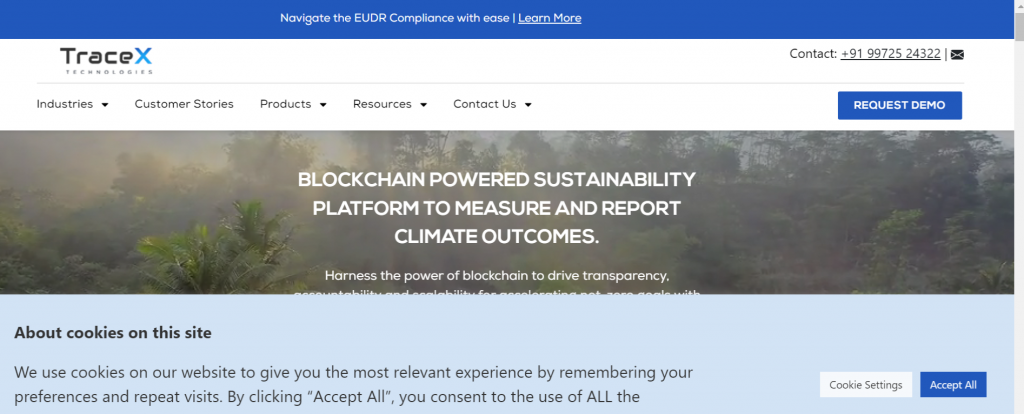Open the Products menu label
Viewport: 1024px width, 414px height.
point(285,104)
